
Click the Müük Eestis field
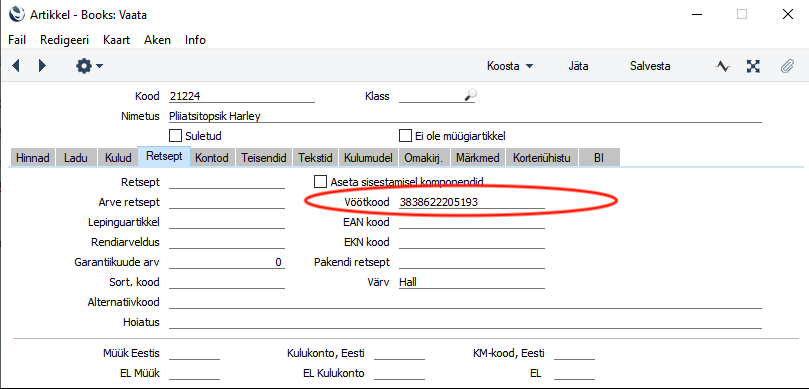[x=194, y=354]
